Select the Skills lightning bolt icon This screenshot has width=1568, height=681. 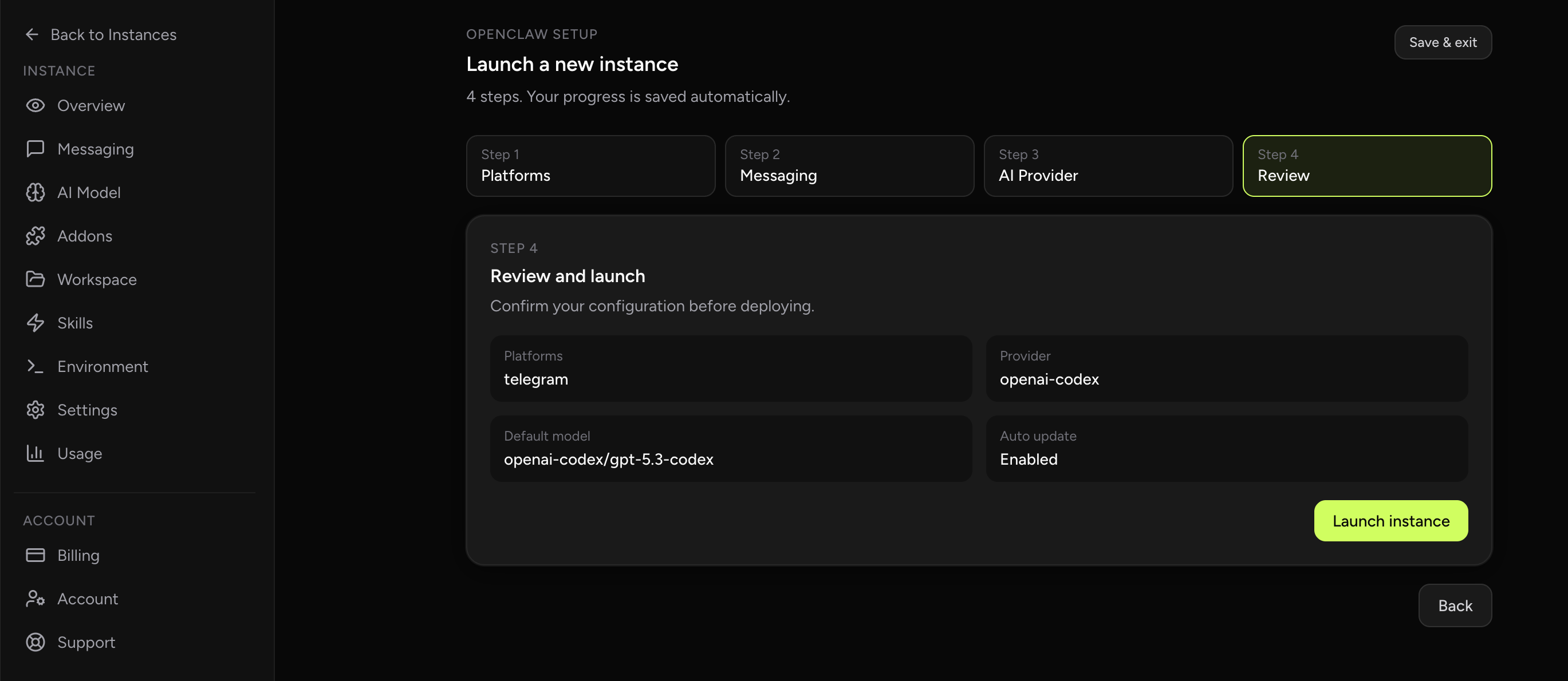click(x=36, y=323)
